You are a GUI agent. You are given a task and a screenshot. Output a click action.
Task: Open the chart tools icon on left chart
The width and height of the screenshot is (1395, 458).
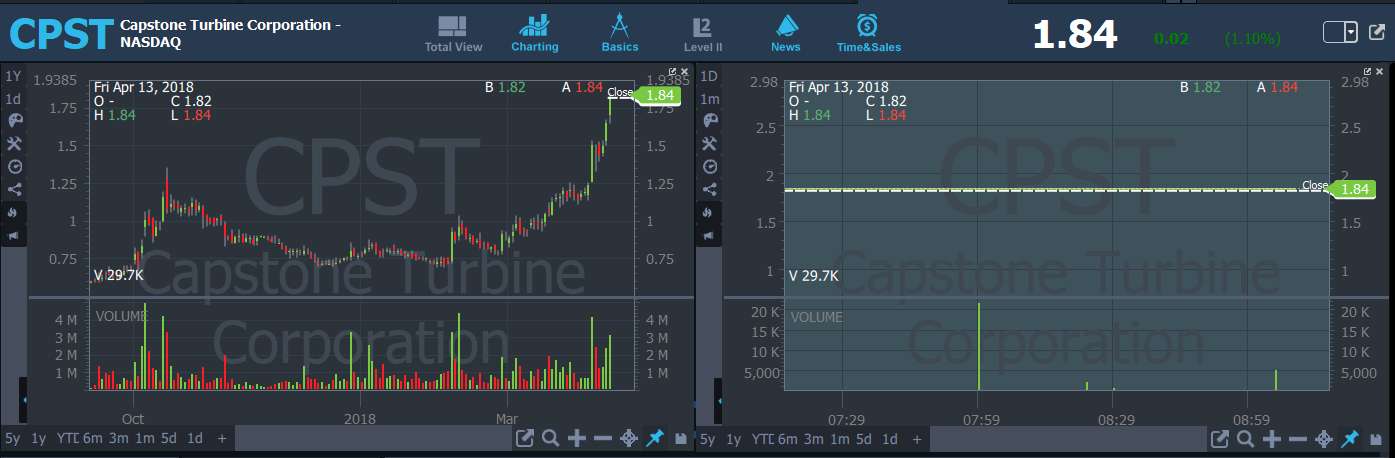14,143
